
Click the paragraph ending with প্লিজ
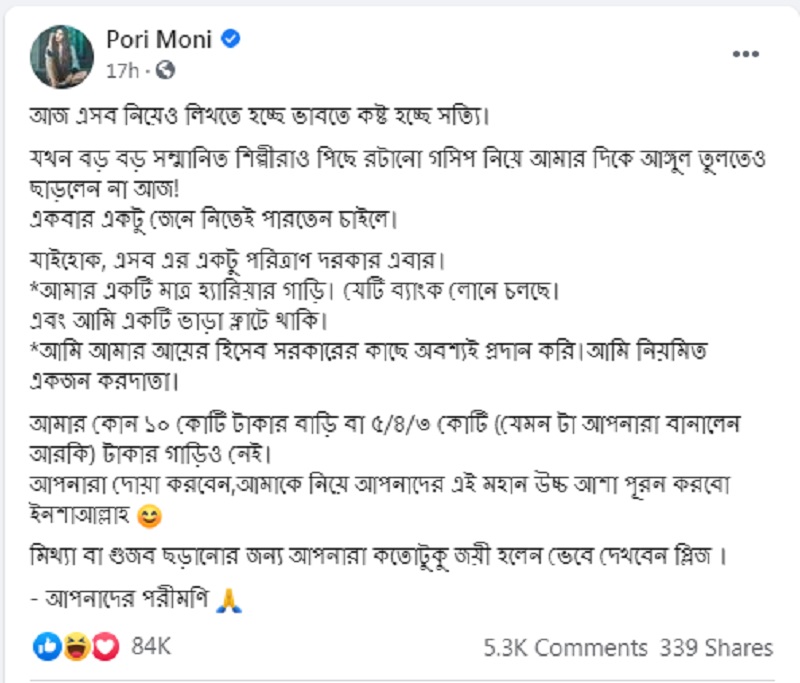[x=378, y=556]
